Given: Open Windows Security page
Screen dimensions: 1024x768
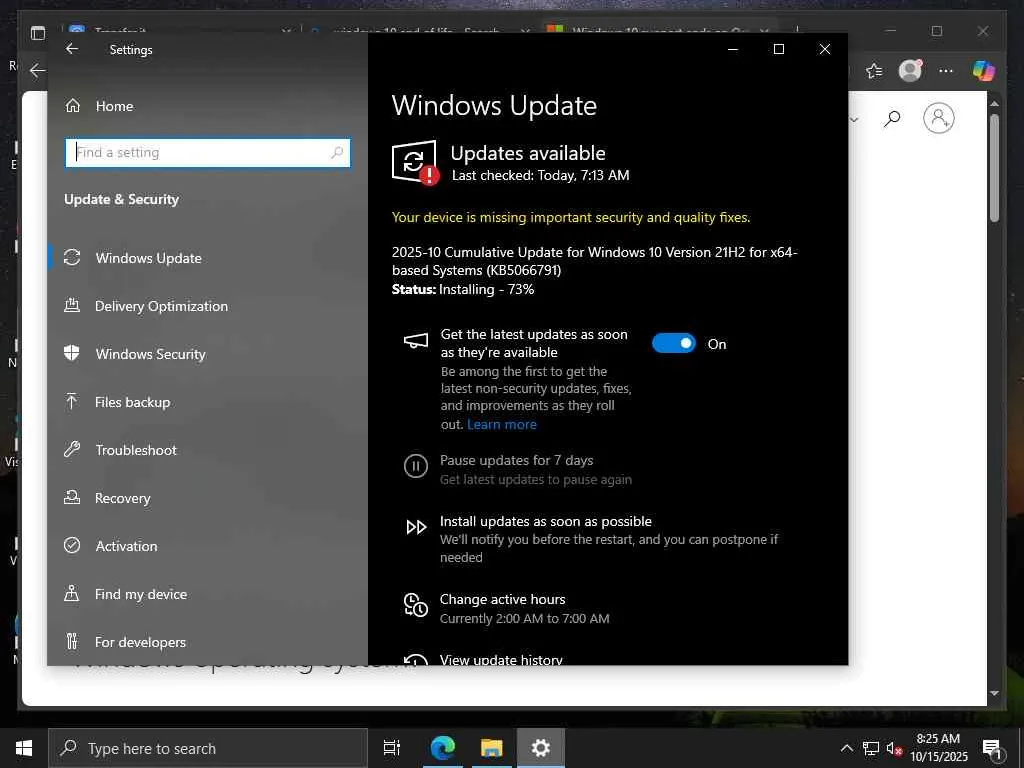Looking at the screenshot, I should pos(150,354).
